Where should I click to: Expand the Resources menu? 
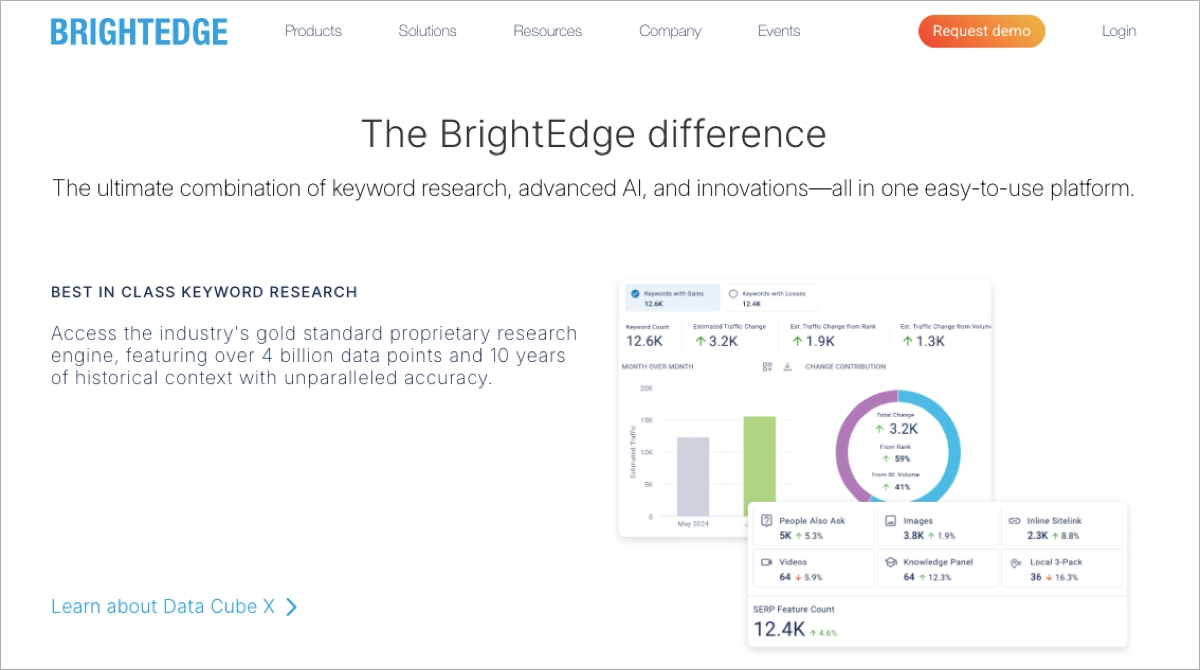click(547, 31)
